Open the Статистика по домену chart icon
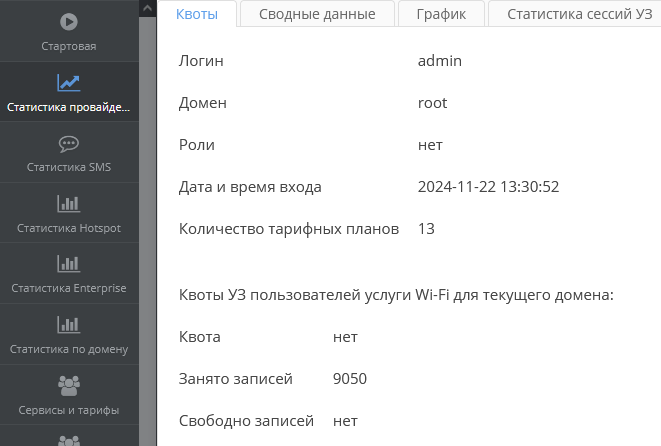The width and height of the screenshot is (661, 446). click(68, 325)
